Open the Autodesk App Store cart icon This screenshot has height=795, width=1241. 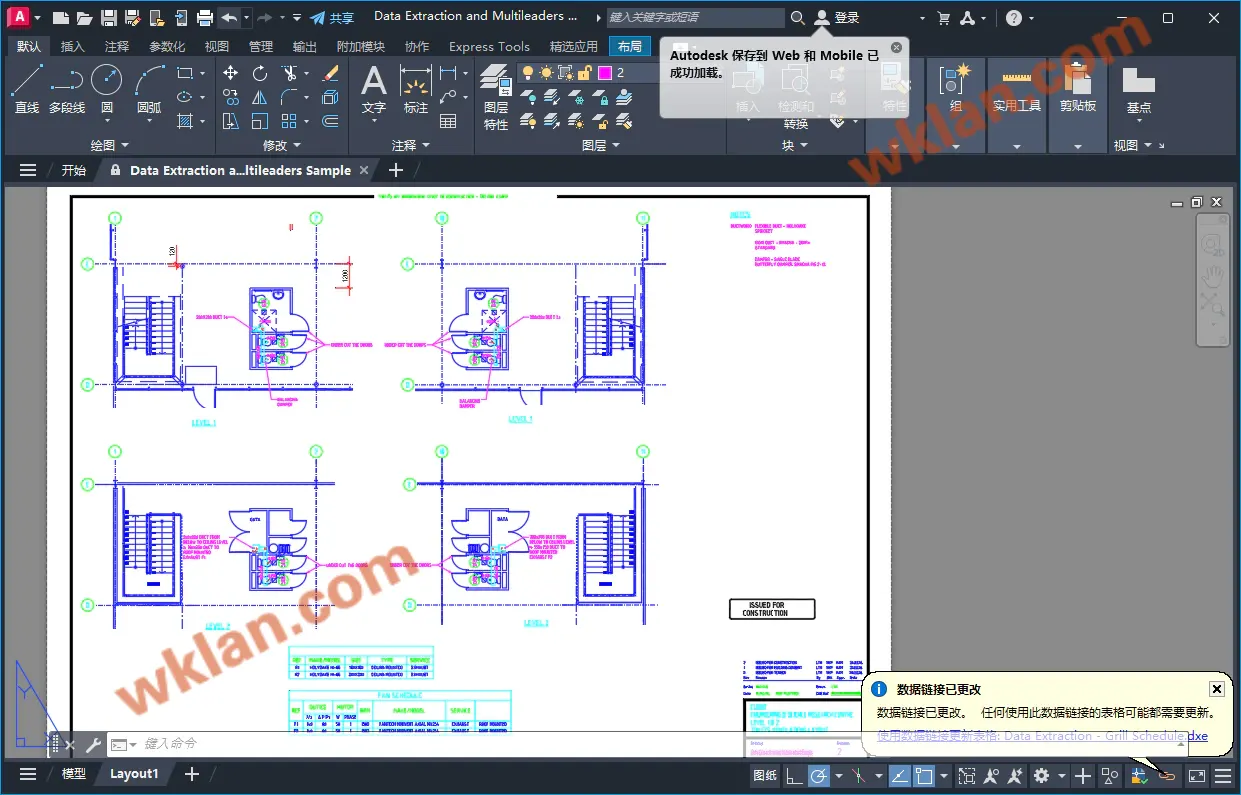click(944, 18)
